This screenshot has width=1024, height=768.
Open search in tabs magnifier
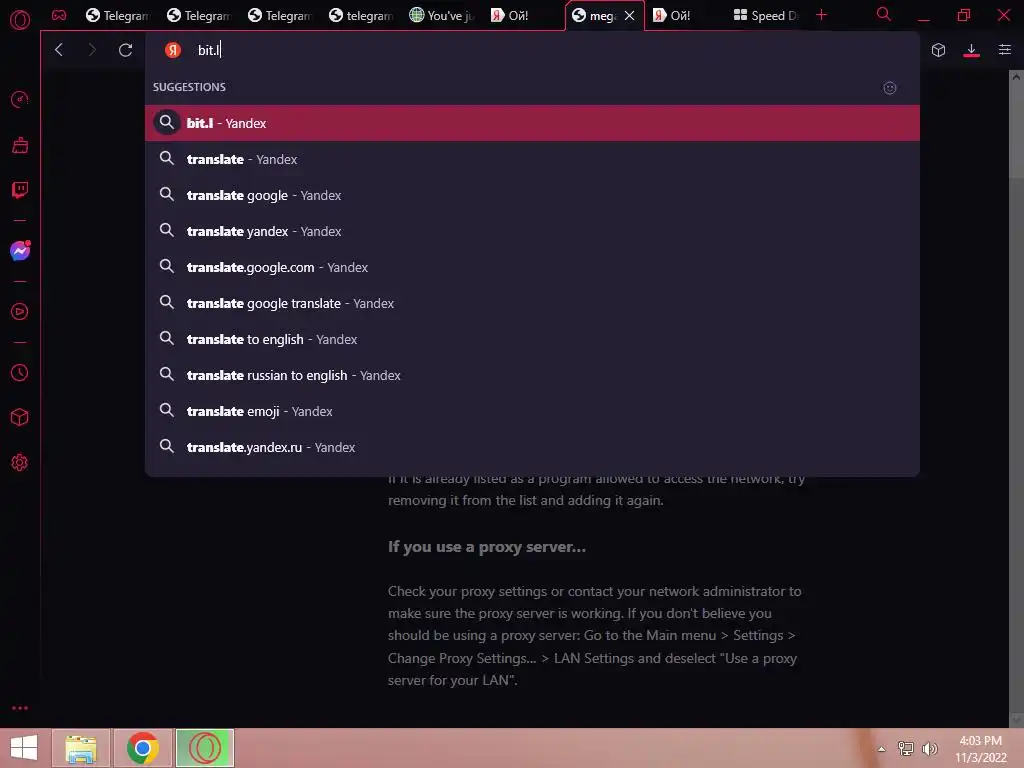[x=884, y=14]
